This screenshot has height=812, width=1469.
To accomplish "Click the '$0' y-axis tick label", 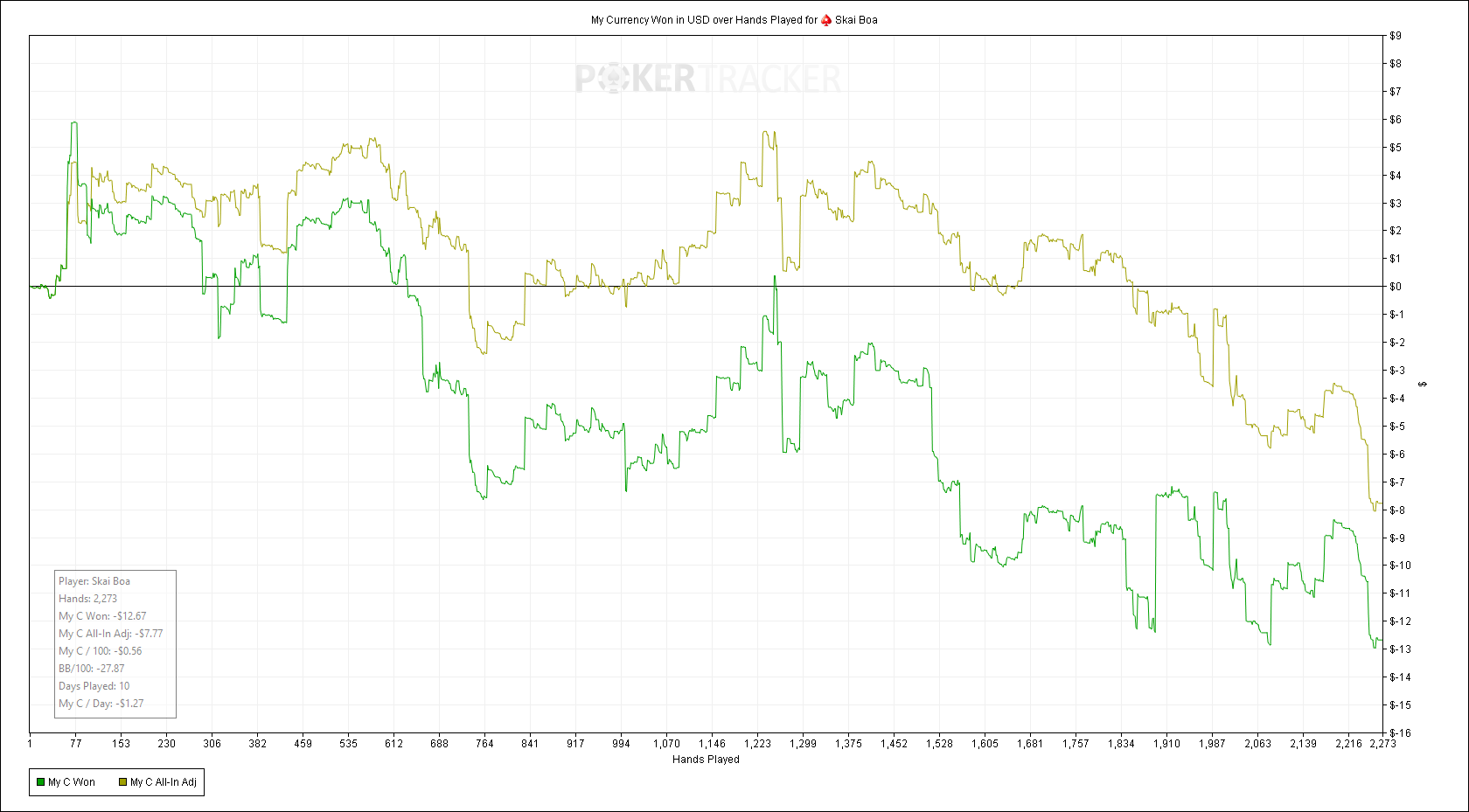I will tap(1396, 287).
